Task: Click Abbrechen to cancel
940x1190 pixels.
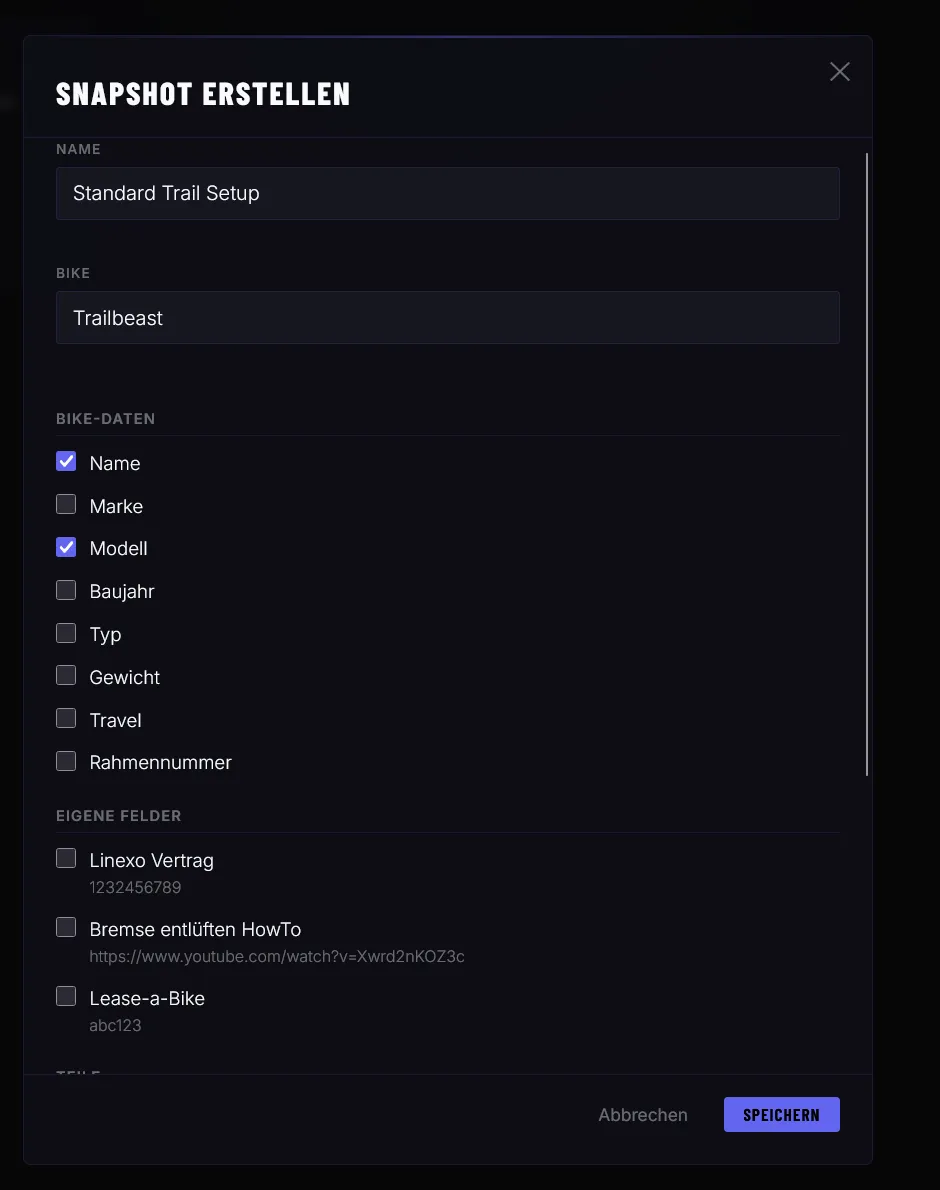Action: 643,1115
